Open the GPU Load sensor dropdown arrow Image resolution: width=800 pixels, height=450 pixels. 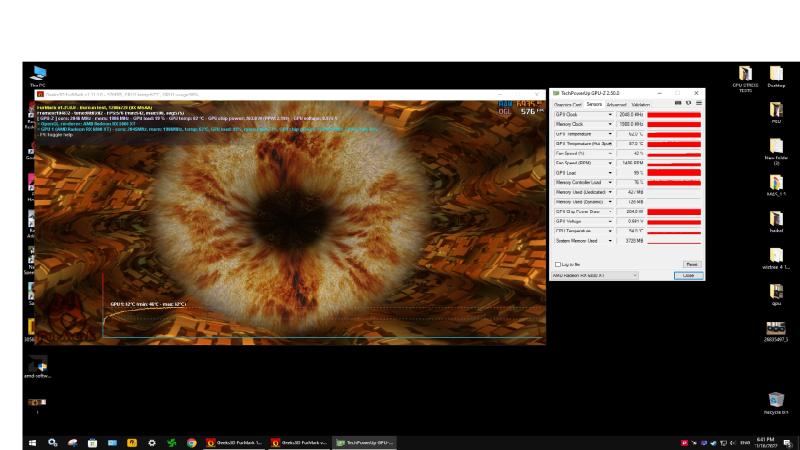(x=610, y=173)
